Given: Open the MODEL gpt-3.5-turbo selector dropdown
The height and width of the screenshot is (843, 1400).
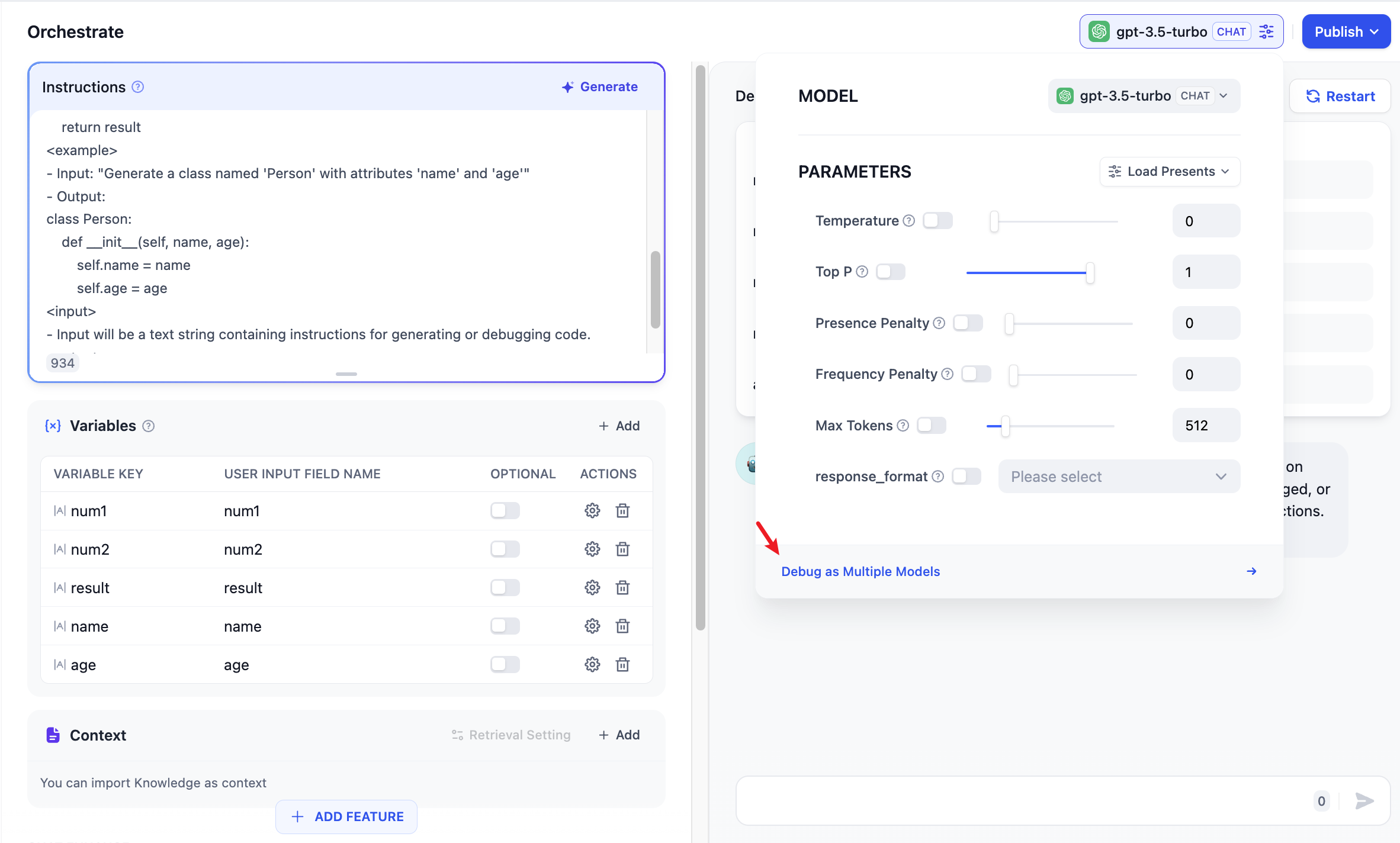Looking at the screenshot, I should tap(1144, 96).
